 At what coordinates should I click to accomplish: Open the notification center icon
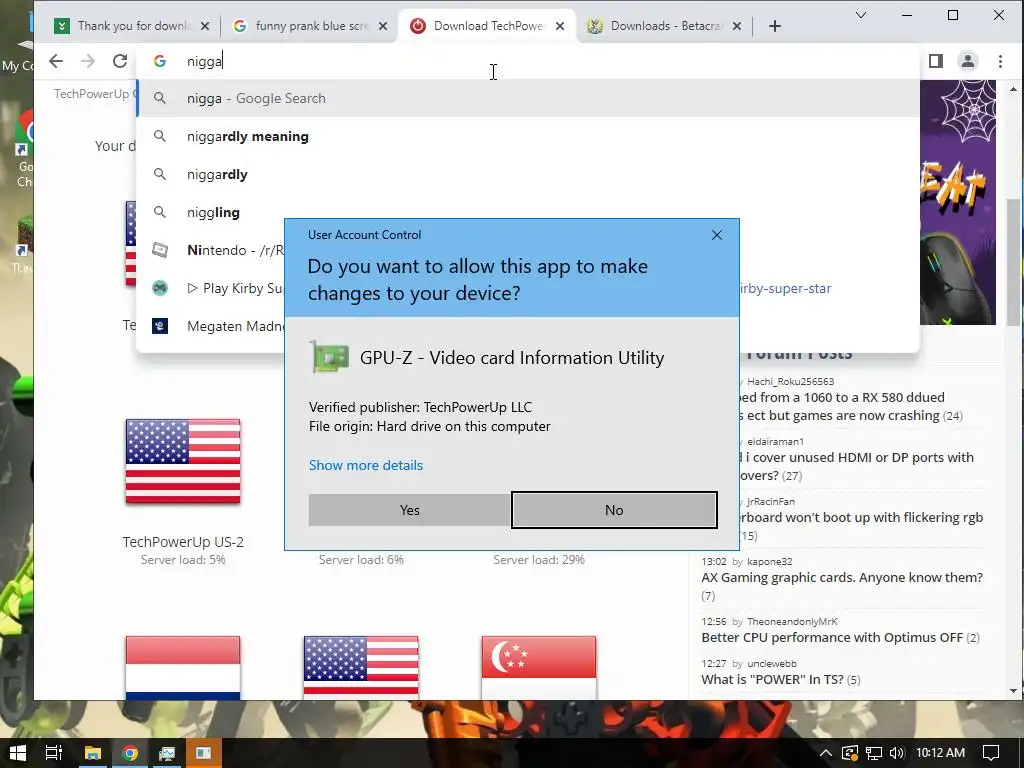click(991, 753)
